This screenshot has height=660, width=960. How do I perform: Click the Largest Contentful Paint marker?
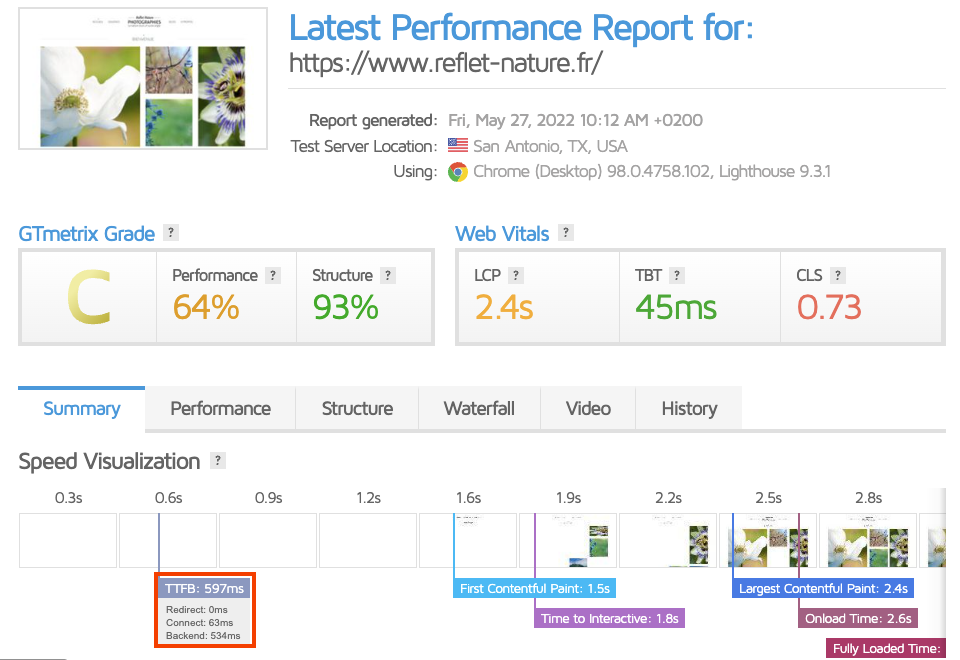click(x=823, y=588)
